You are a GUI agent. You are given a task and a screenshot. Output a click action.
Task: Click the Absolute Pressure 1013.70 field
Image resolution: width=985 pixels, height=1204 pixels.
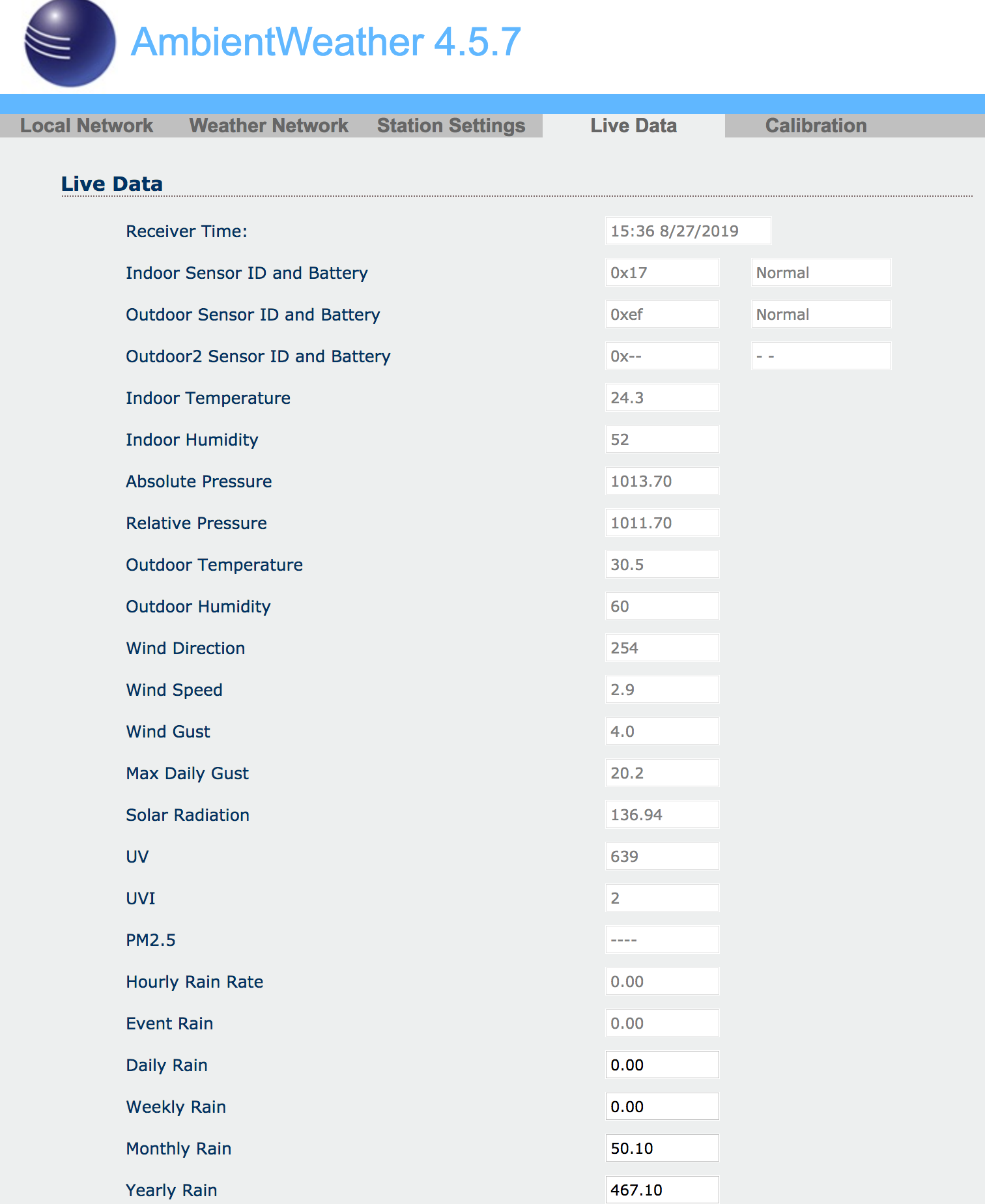662,481
